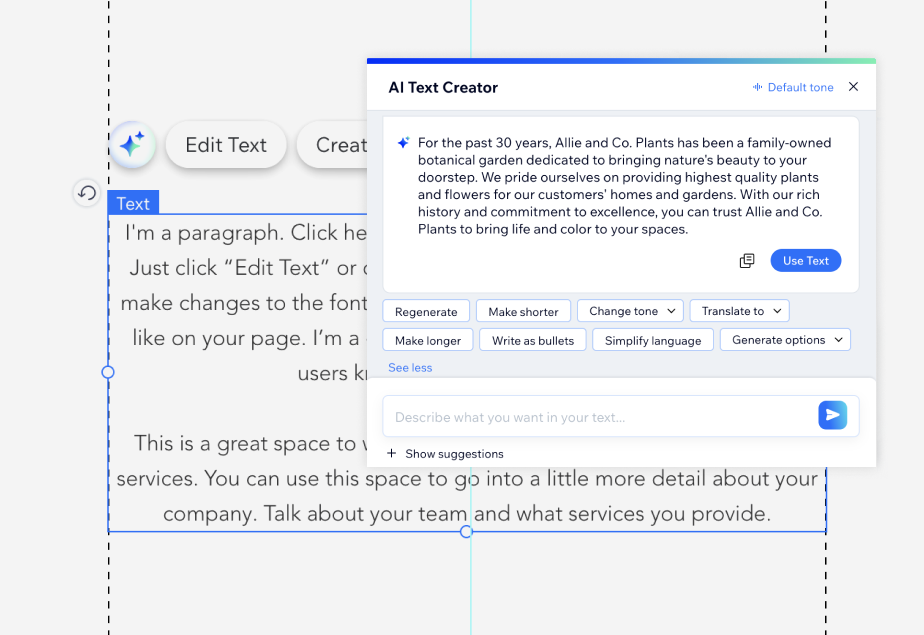Screen dimensions: 924x635
Task: Click Write as bullets
Action: point(533,340)
